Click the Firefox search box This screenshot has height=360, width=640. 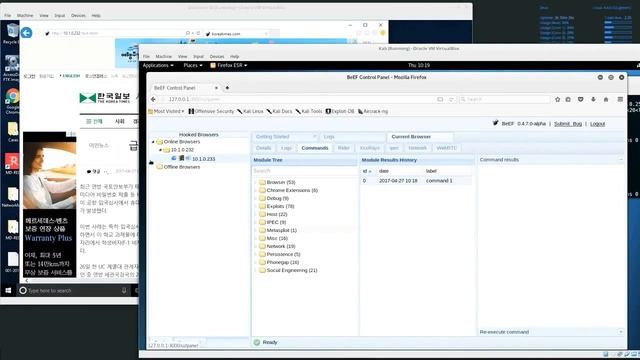505,99
